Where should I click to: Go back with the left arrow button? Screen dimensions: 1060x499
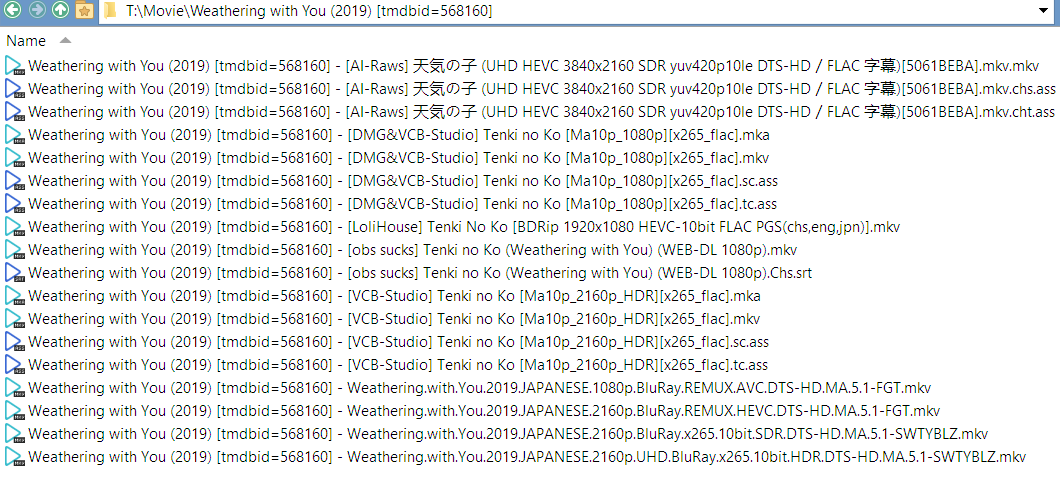point(13,10)
